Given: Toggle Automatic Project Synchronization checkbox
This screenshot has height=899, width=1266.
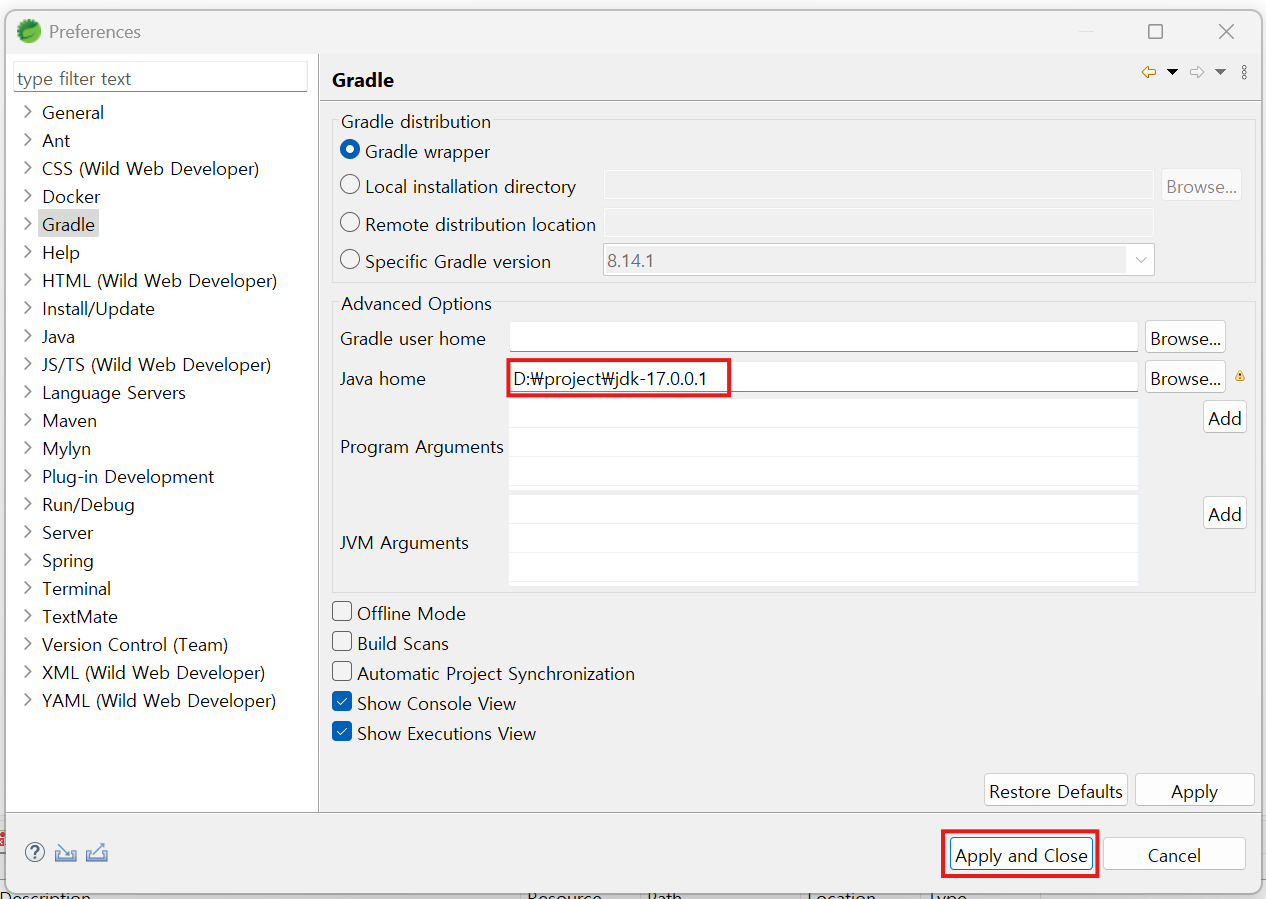Looking at the screenshot, I should pyautogui.click(x=342, y=672).
